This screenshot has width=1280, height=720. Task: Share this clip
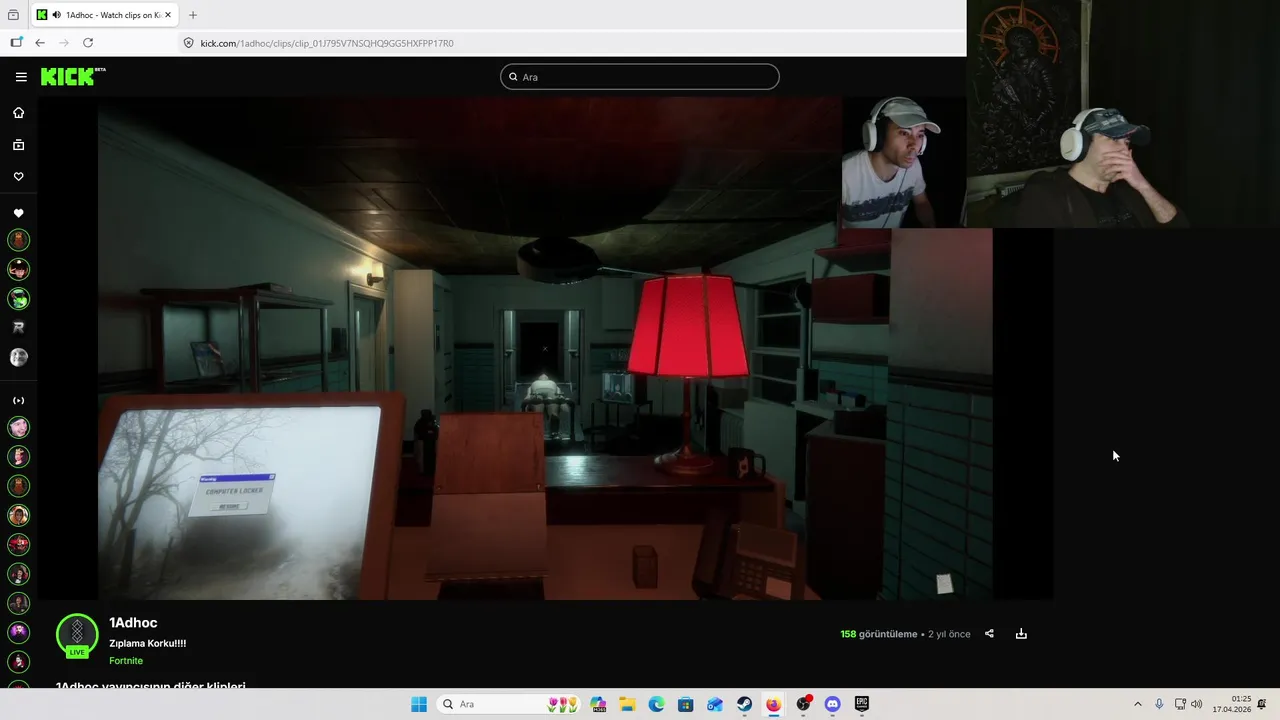click(989, 634)
